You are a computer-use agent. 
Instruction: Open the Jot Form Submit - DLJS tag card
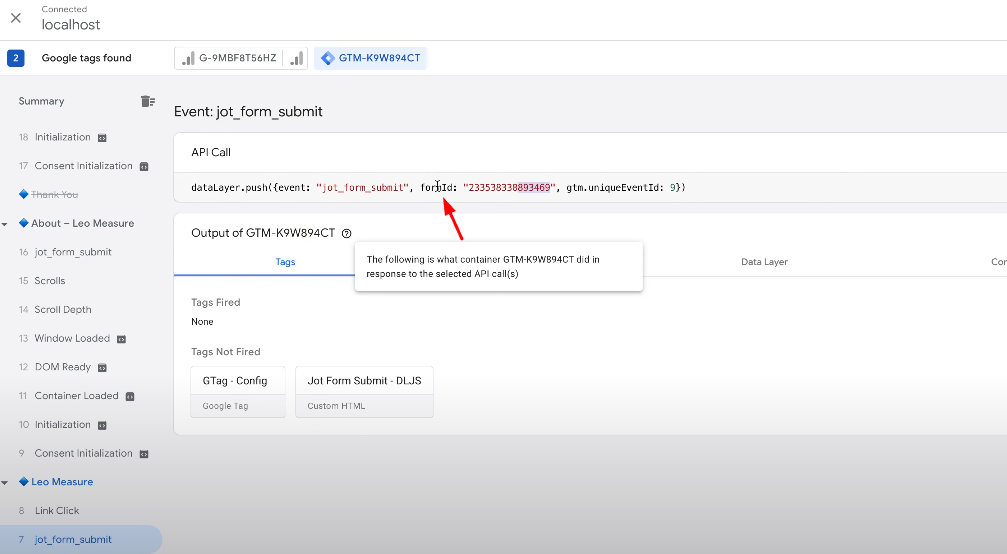364,392
